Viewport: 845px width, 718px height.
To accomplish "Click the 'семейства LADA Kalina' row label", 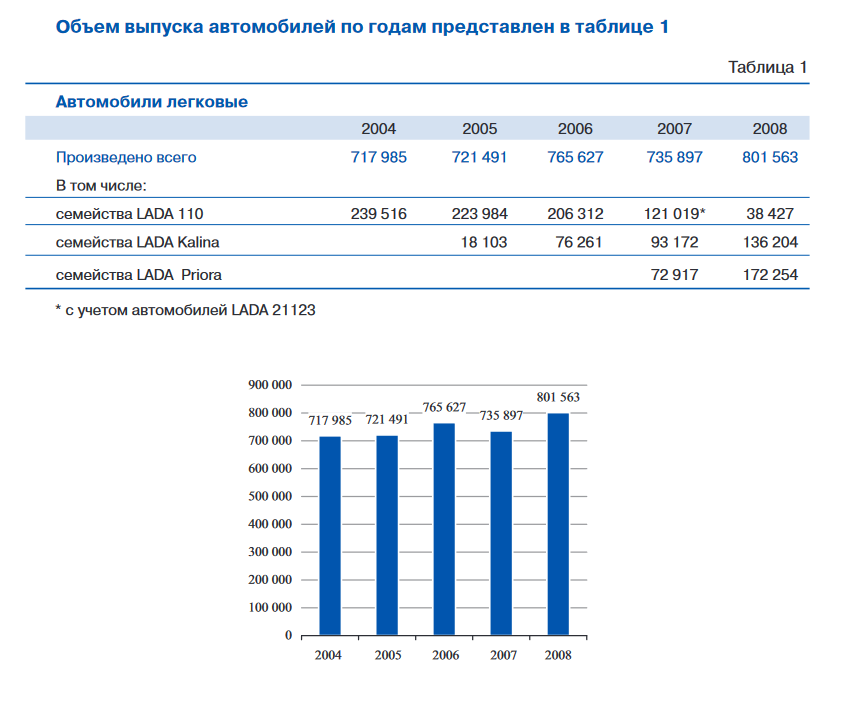I will tap(137, 243).
